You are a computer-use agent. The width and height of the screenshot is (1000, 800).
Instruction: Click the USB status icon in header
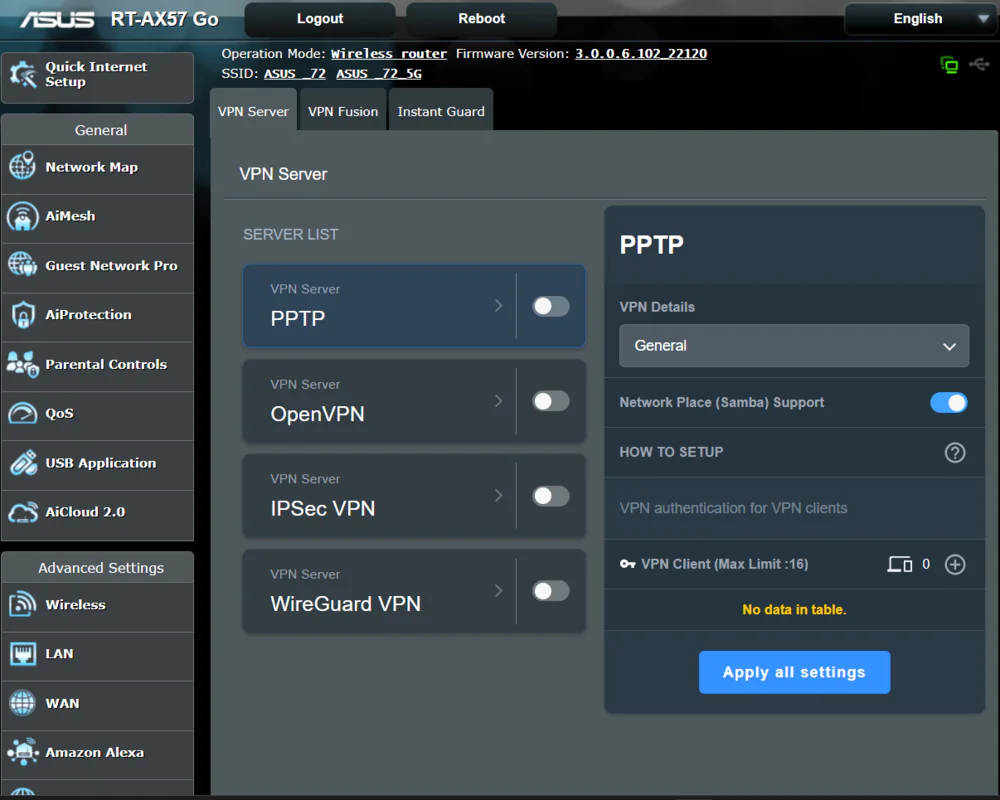tap(979, 64)
